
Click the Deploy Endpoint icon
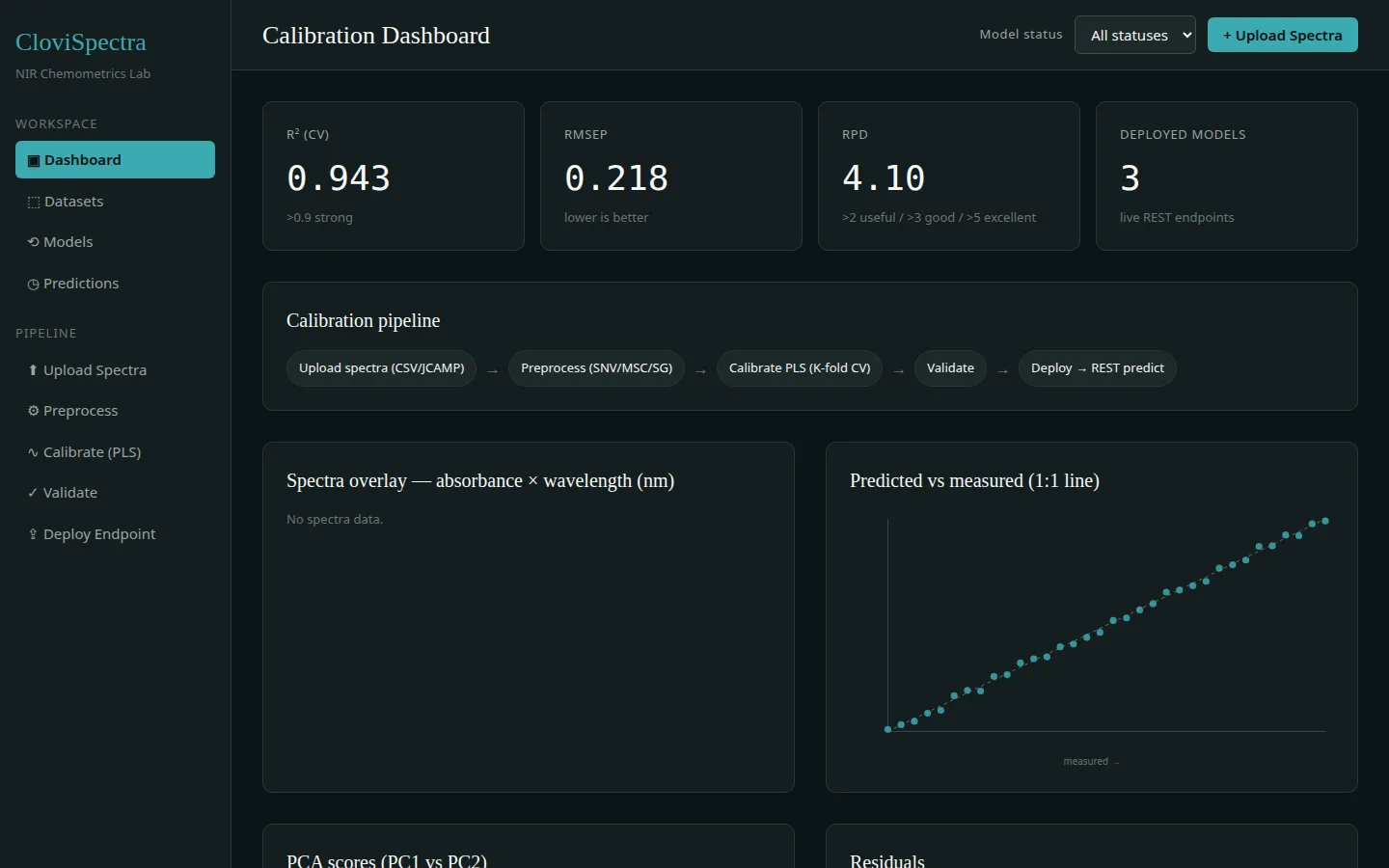pyautogui.click(x=33, y=534)
